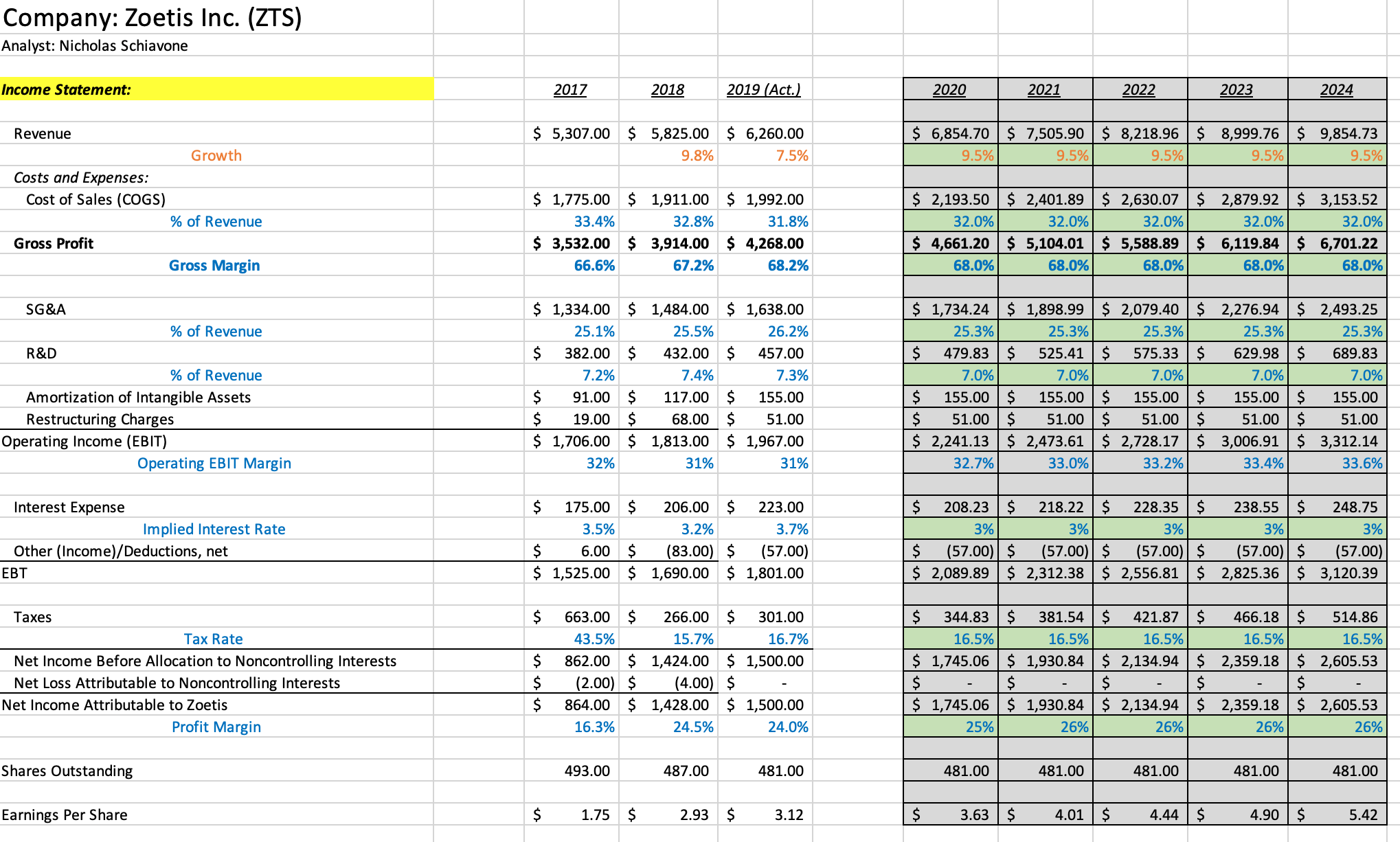Click the 2024 forecast column header
Image resolution: width=1400 pixels, height=842 pixels.
1337,90
